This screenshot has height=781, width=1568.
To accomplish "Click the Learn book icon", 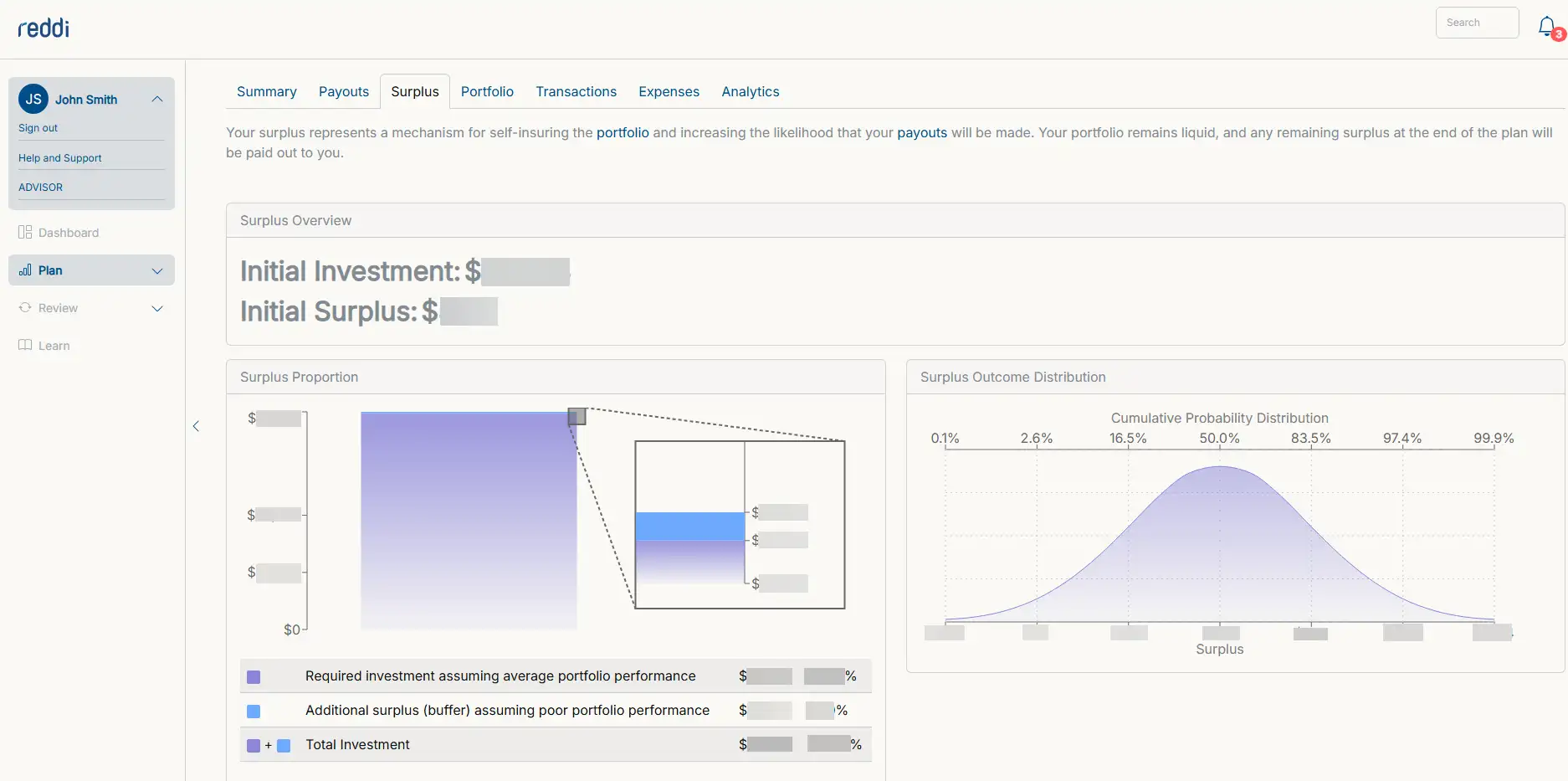I will click(25, 345).
